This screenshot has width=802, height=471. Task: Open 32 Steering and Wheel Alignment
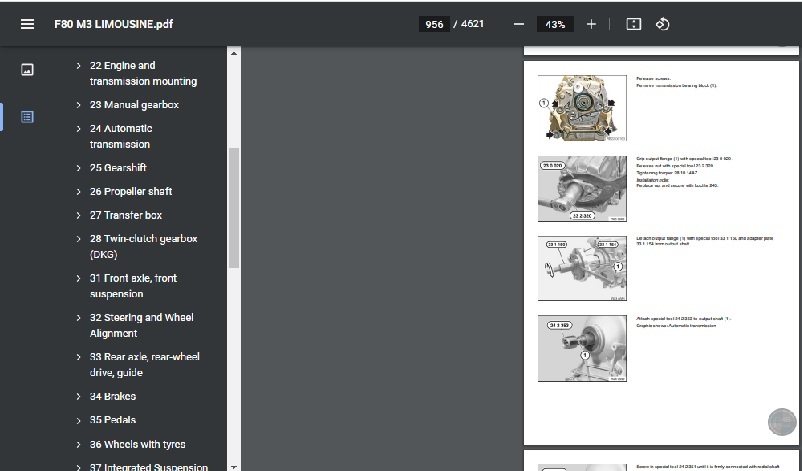(142, 325)
